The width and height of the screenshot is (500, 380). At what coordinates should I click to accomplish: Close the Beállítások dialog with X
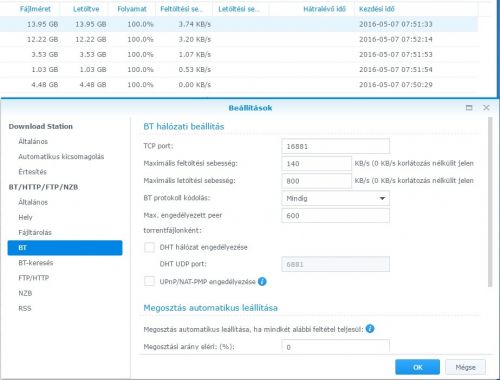tap(486, 108)
